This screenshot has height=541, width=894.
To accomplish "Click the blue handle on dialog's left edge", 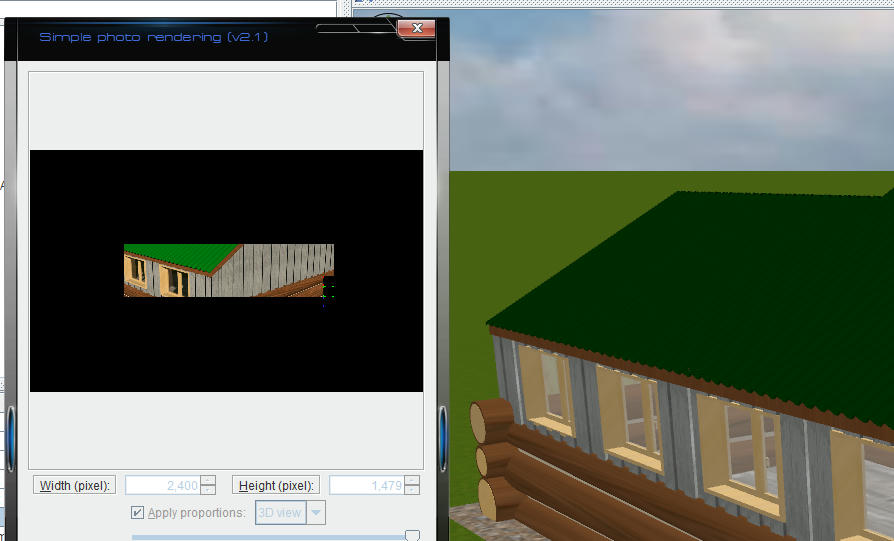I will coord(11,438).
